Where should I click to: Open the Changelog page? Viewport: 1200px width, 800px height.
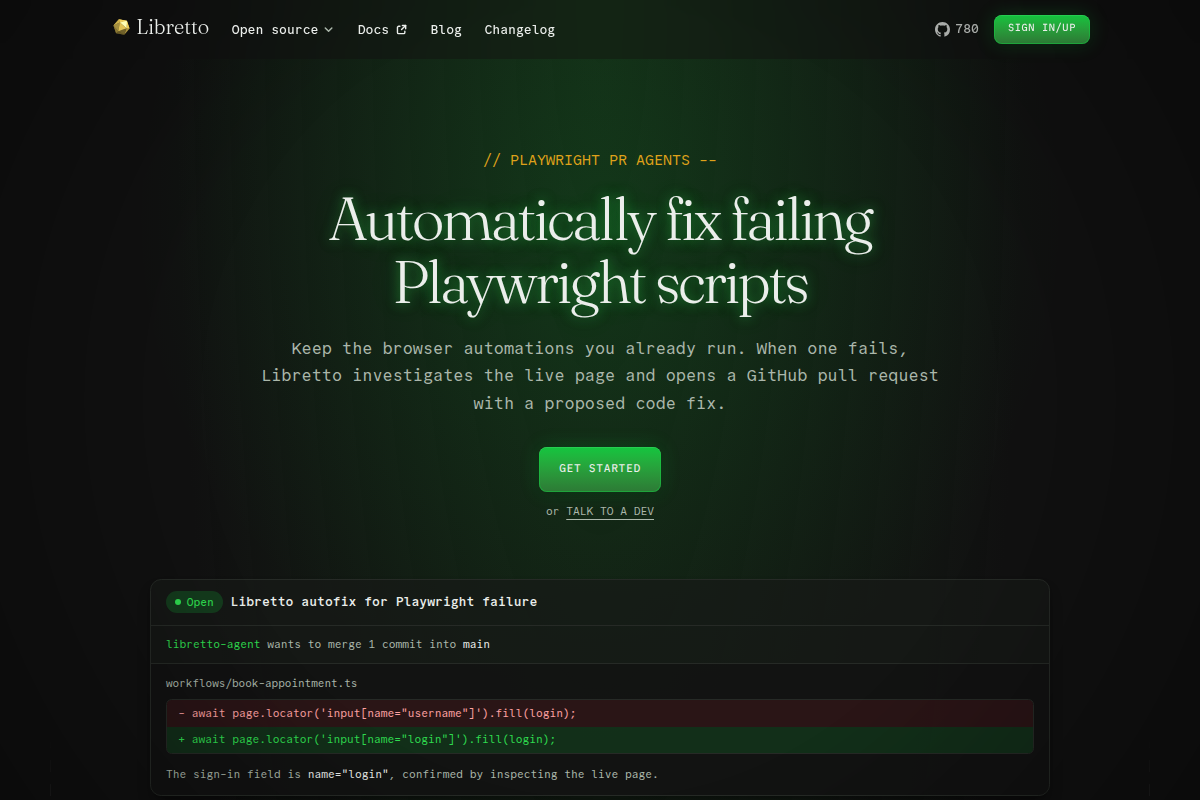tap(519, 29)
